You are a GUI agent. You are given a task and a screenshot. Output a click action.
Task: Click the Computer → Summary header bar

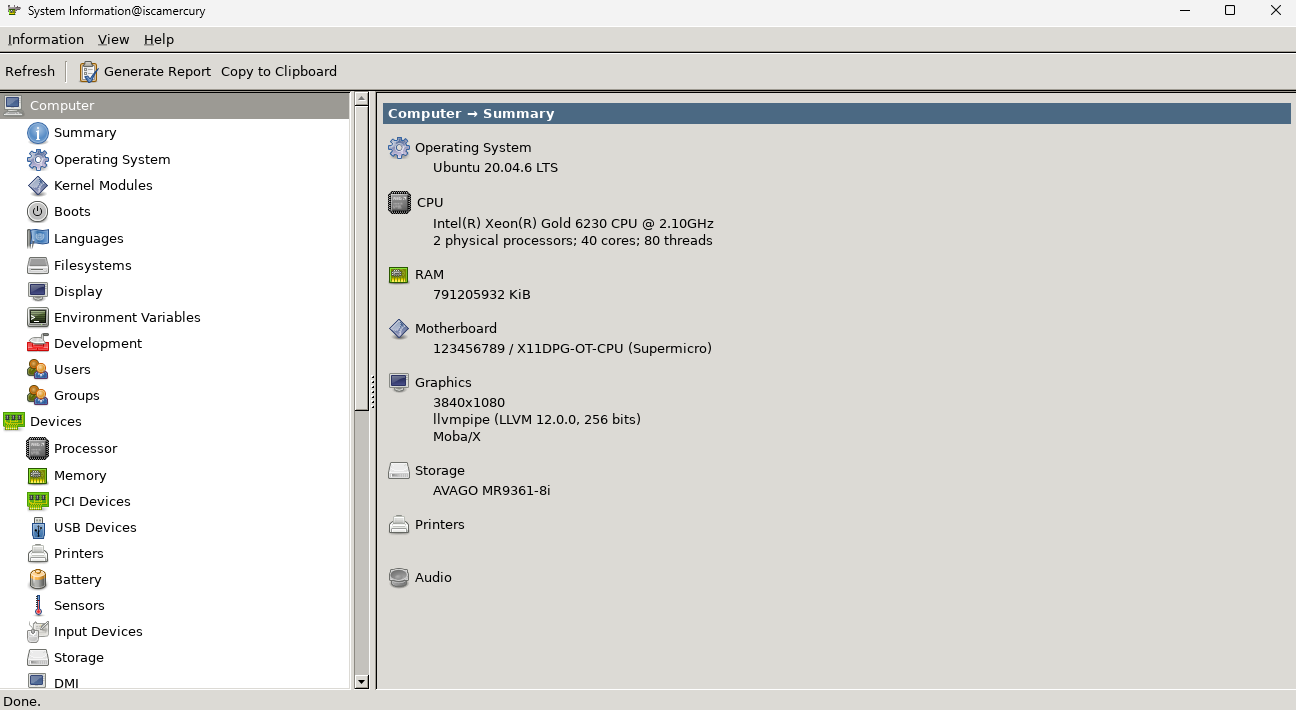(x=836, y=113)
